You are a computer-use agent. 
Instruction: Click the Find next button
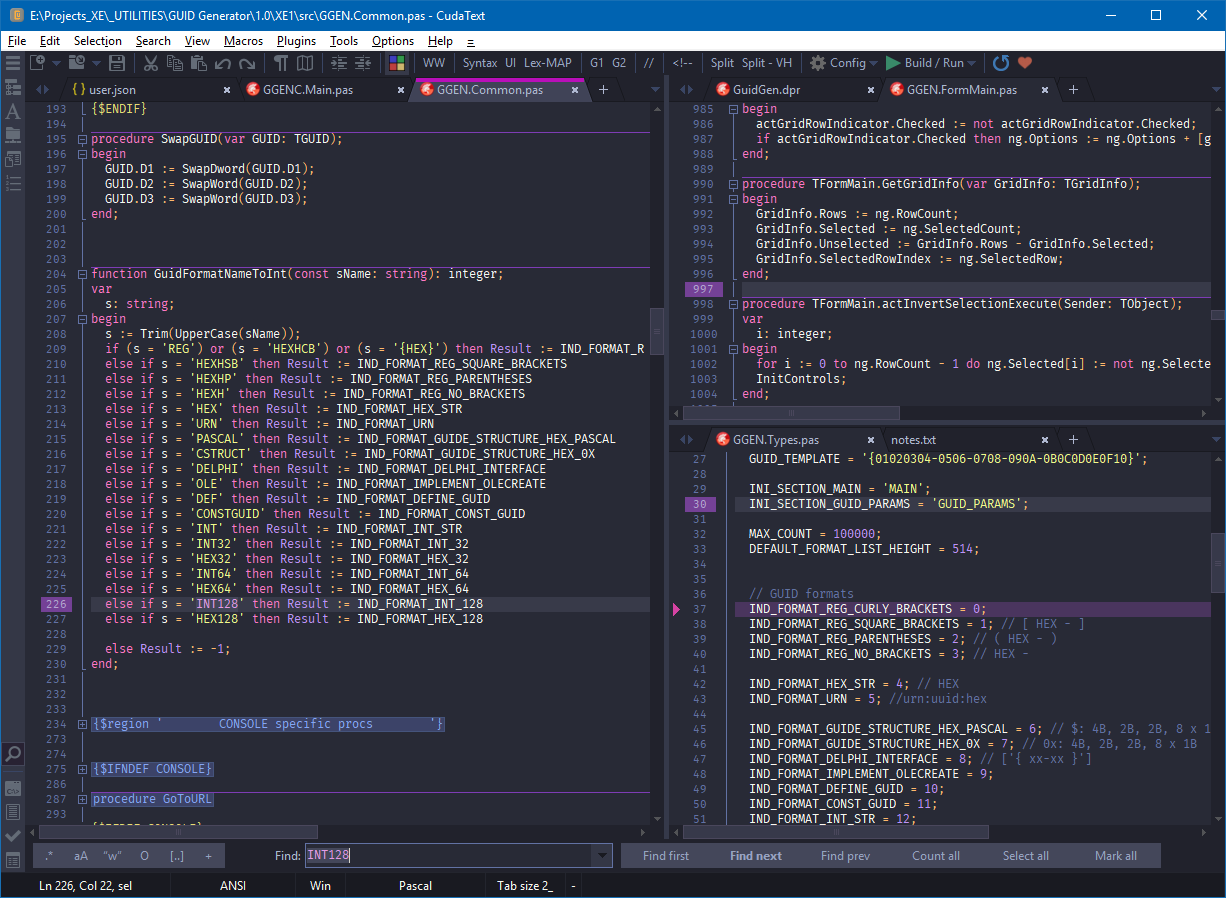click(x=756, y=856)
